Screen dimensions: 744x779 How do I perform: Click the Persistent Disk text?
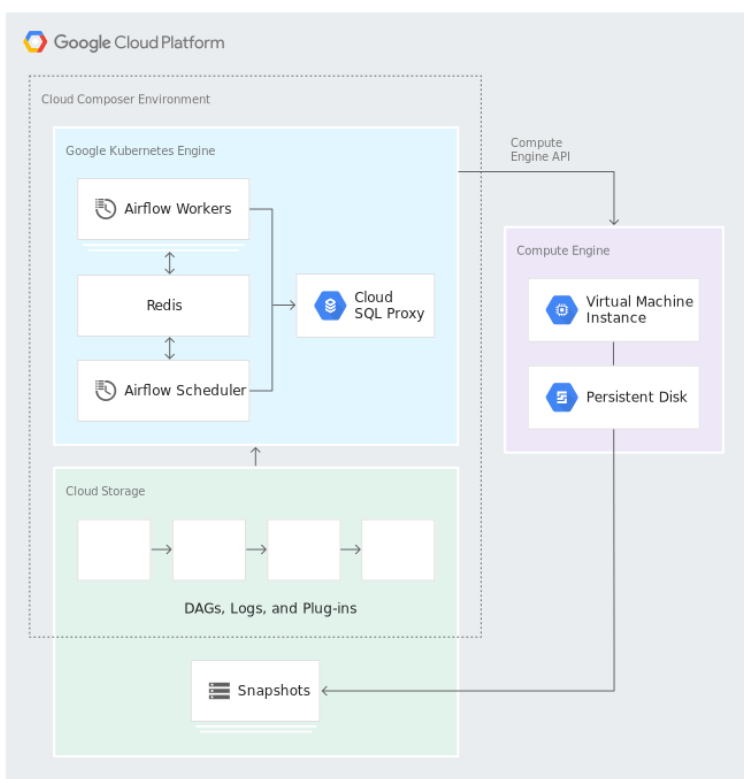click(x=637, y=397)
